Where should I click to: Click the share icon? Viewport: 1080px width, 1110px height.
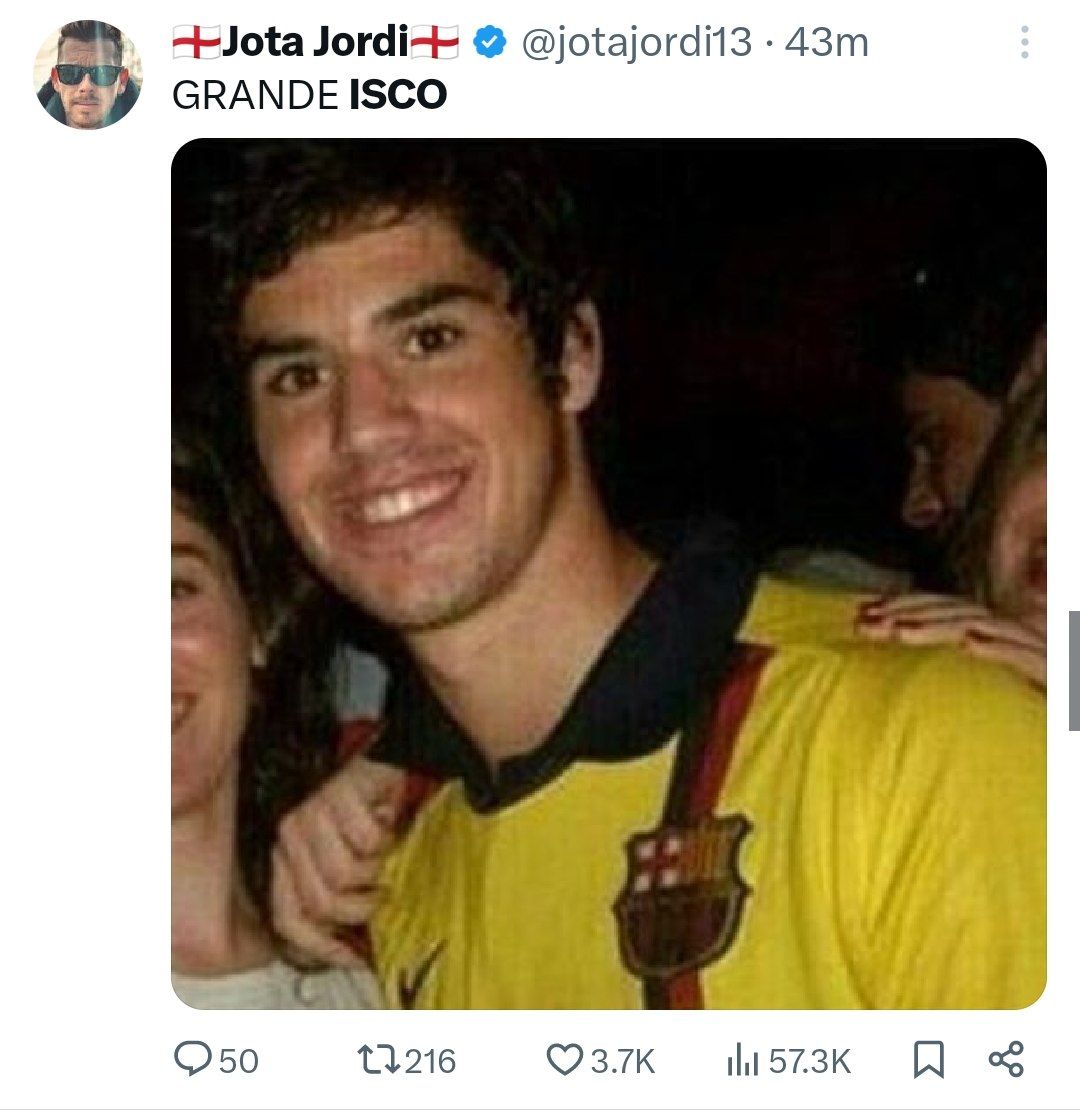[1006, 1060]
